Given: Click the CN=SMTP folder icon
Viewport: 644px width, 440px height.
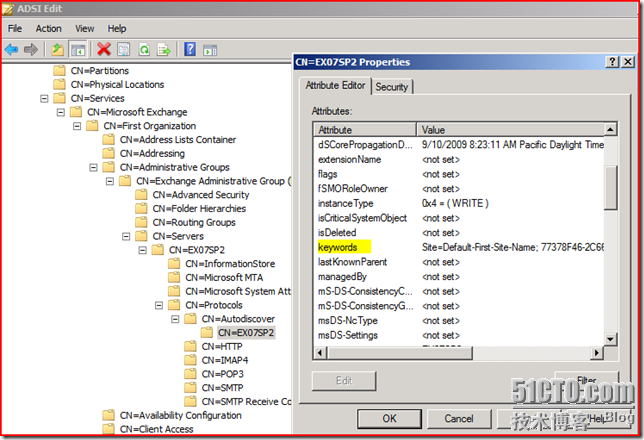Looking at the screenshot, I should pos(191,388).
